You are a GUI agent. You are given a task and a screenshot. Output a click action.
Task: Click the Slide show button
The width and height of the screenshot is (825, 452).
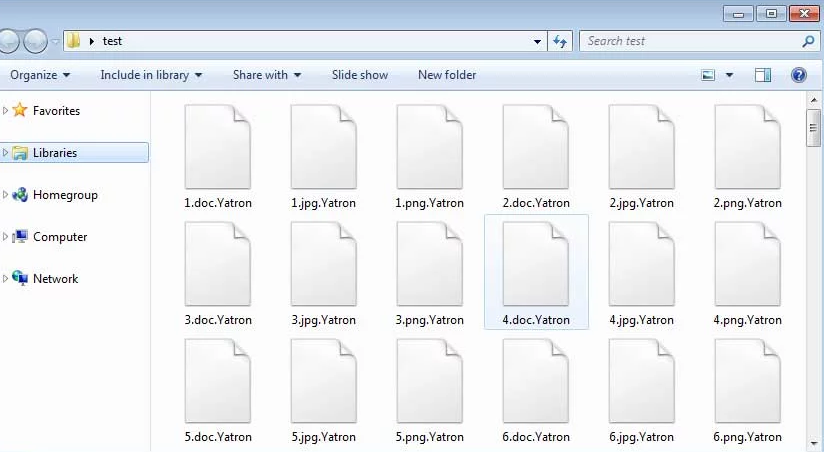click(360, 75)
